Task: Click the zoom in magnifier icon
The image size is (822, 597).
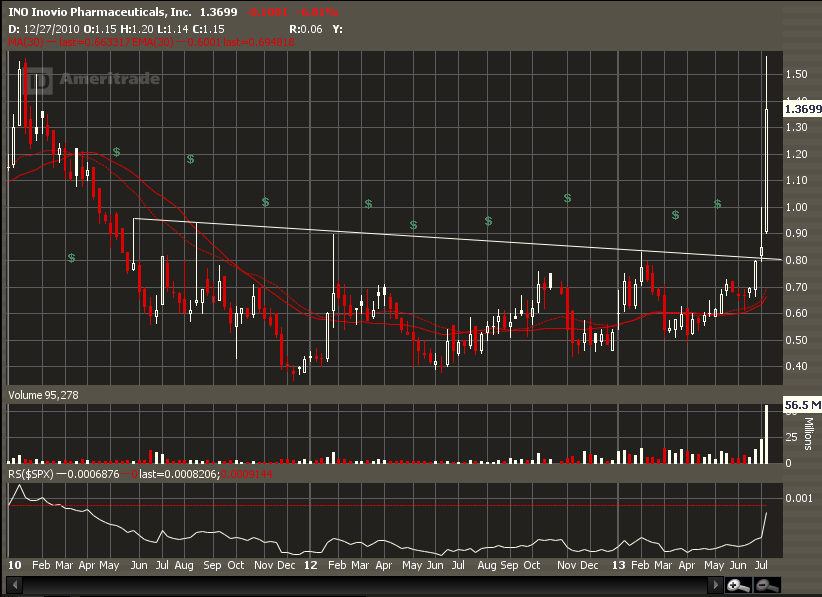Action: coord(737,585)
